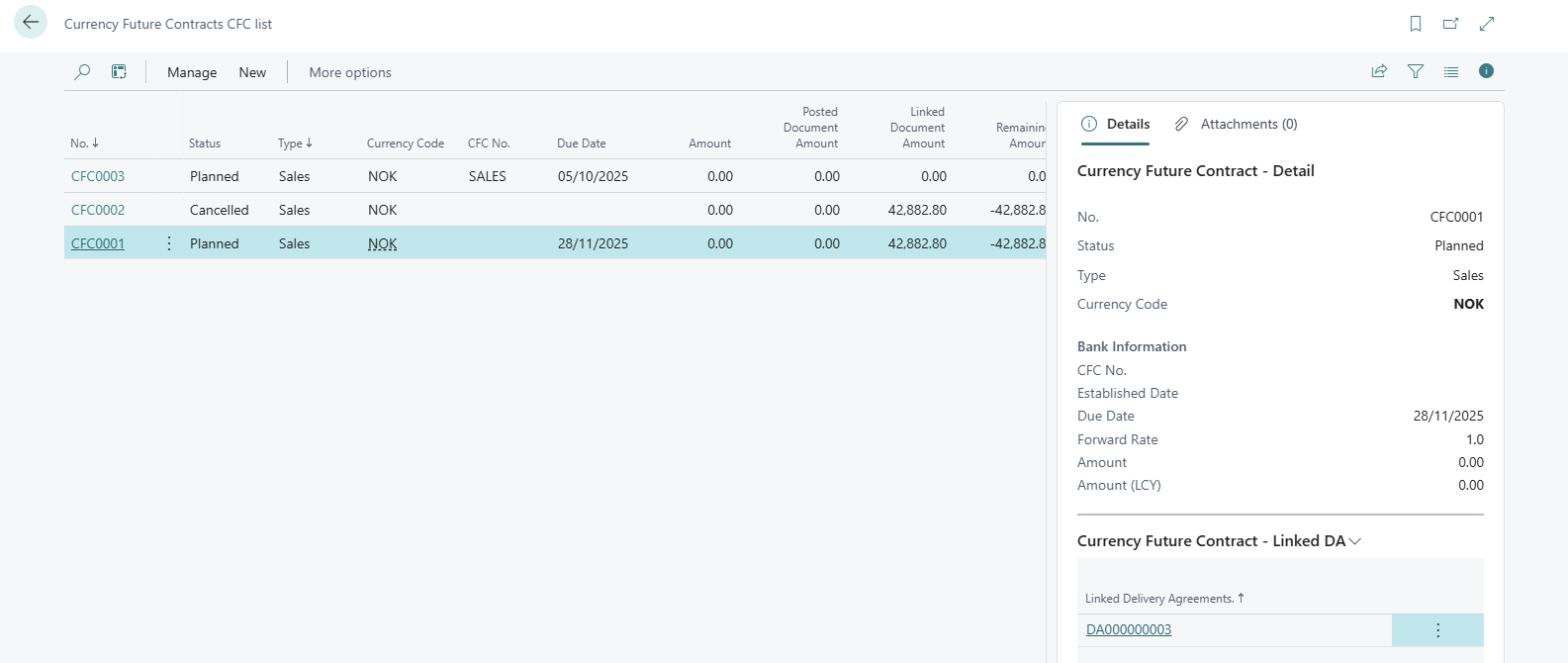Open row menu for CFC0001
Viewport: 1568px width, 663px height.
169,243
